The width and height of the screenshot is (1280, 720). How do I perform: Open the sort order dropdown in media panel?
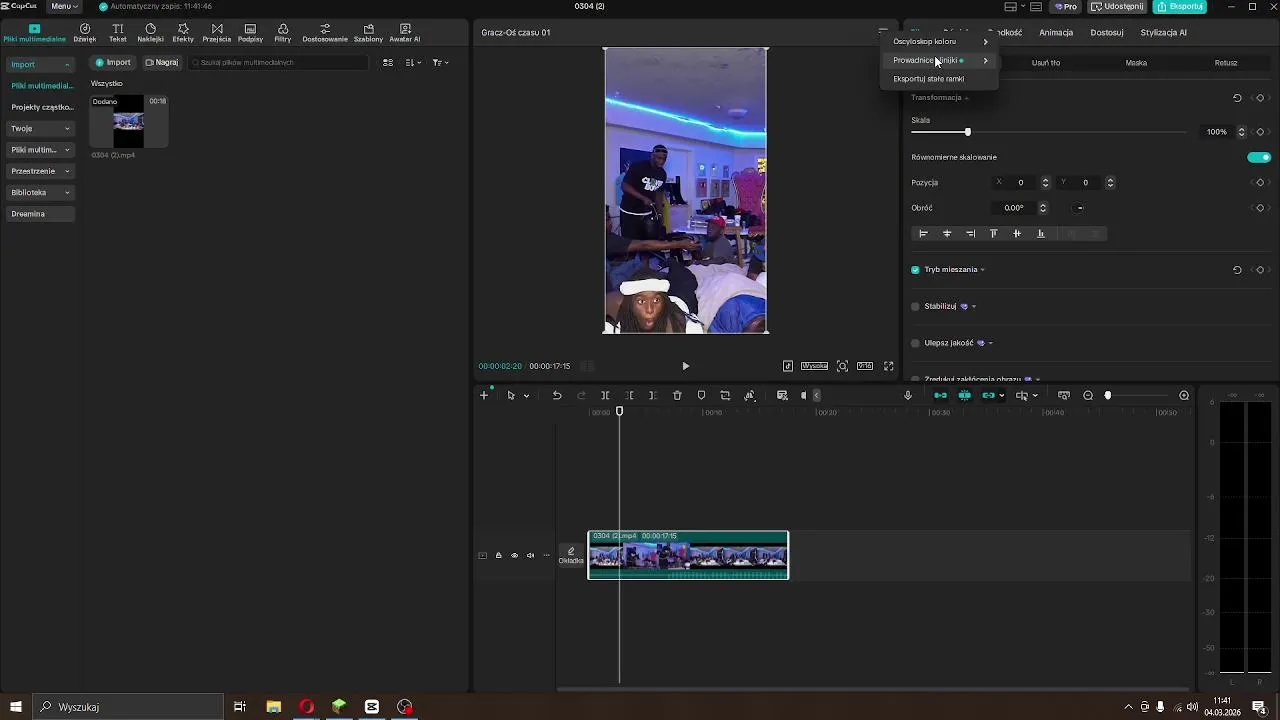coord(413,62)
